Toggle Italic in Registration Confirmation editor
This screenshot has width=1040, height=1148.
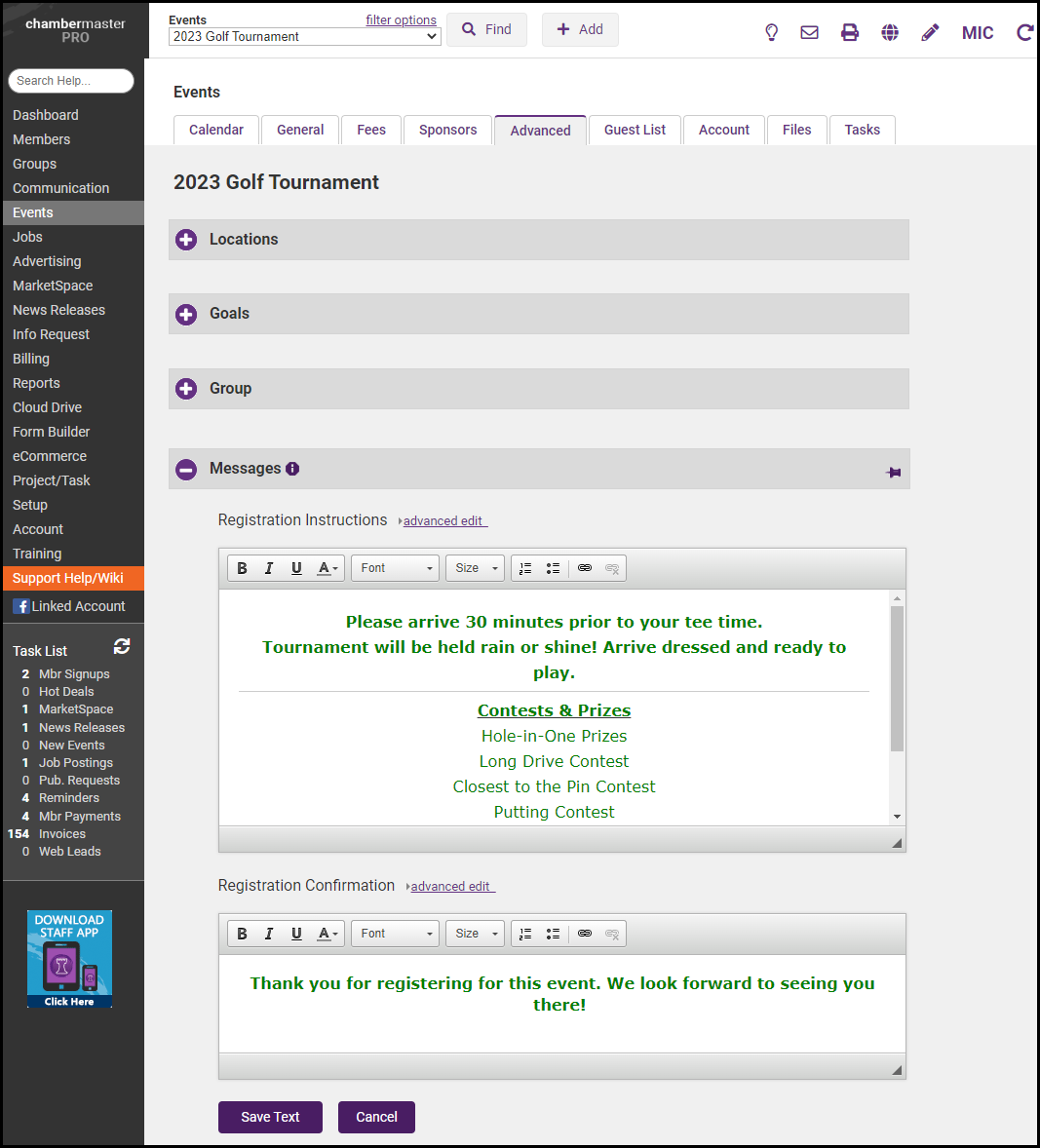pyautogui.click(x=269, y=934)
